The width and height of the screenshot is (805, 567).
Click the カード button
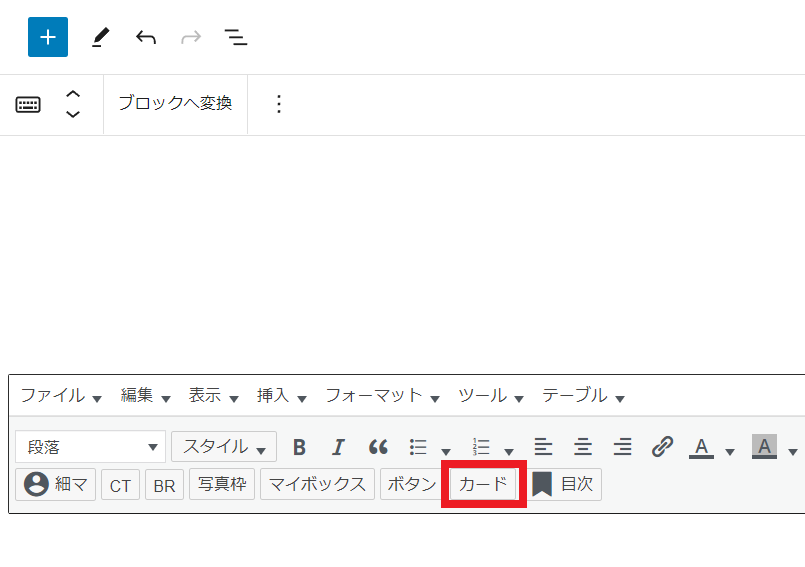coord(483,484)
